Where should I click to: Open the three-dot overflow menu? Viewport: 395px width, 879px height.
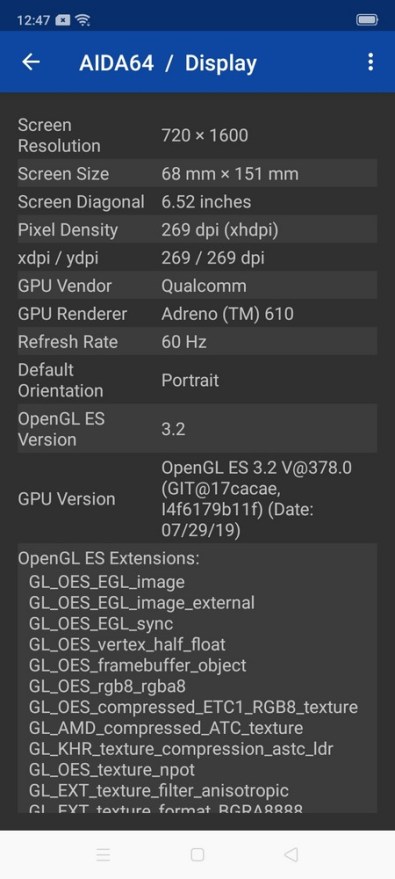370,62
